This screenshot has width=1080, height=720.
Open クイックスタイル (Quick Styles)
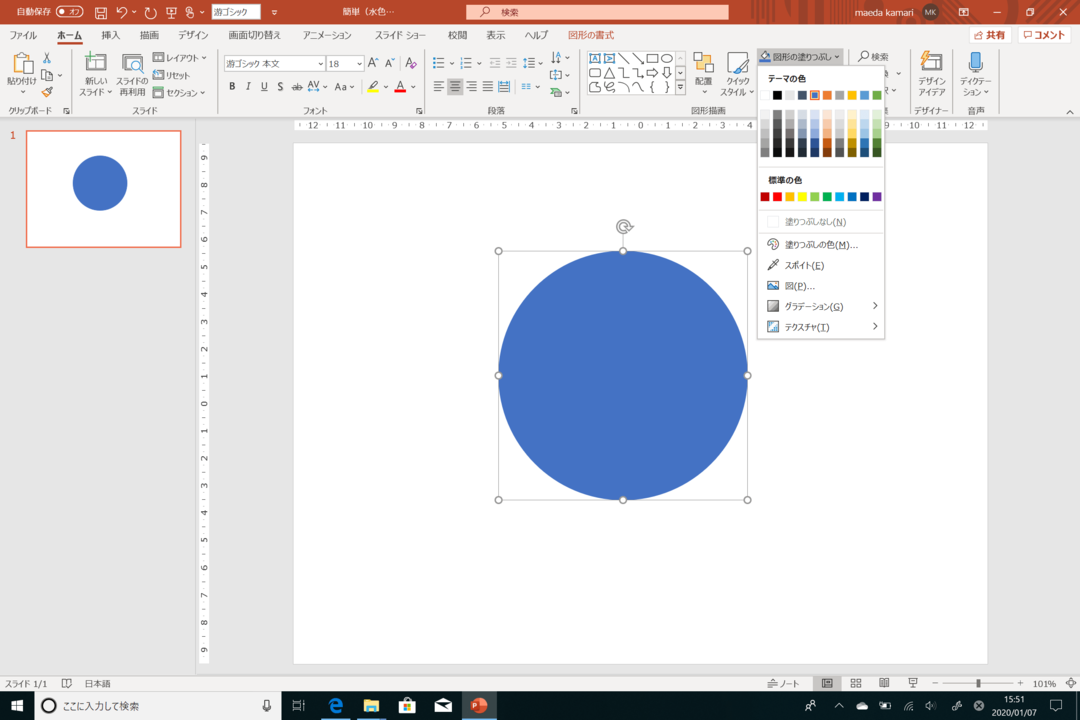pyautogui.click(x=737, y=74)
